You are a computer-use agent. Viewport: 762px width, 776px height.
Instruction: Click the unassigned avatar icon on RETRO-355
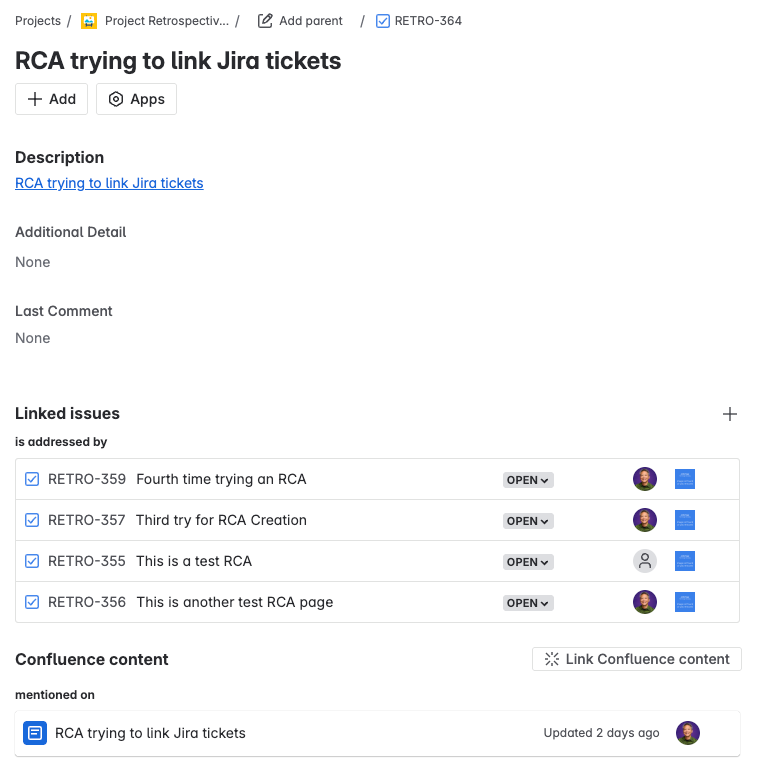(645, 561)
